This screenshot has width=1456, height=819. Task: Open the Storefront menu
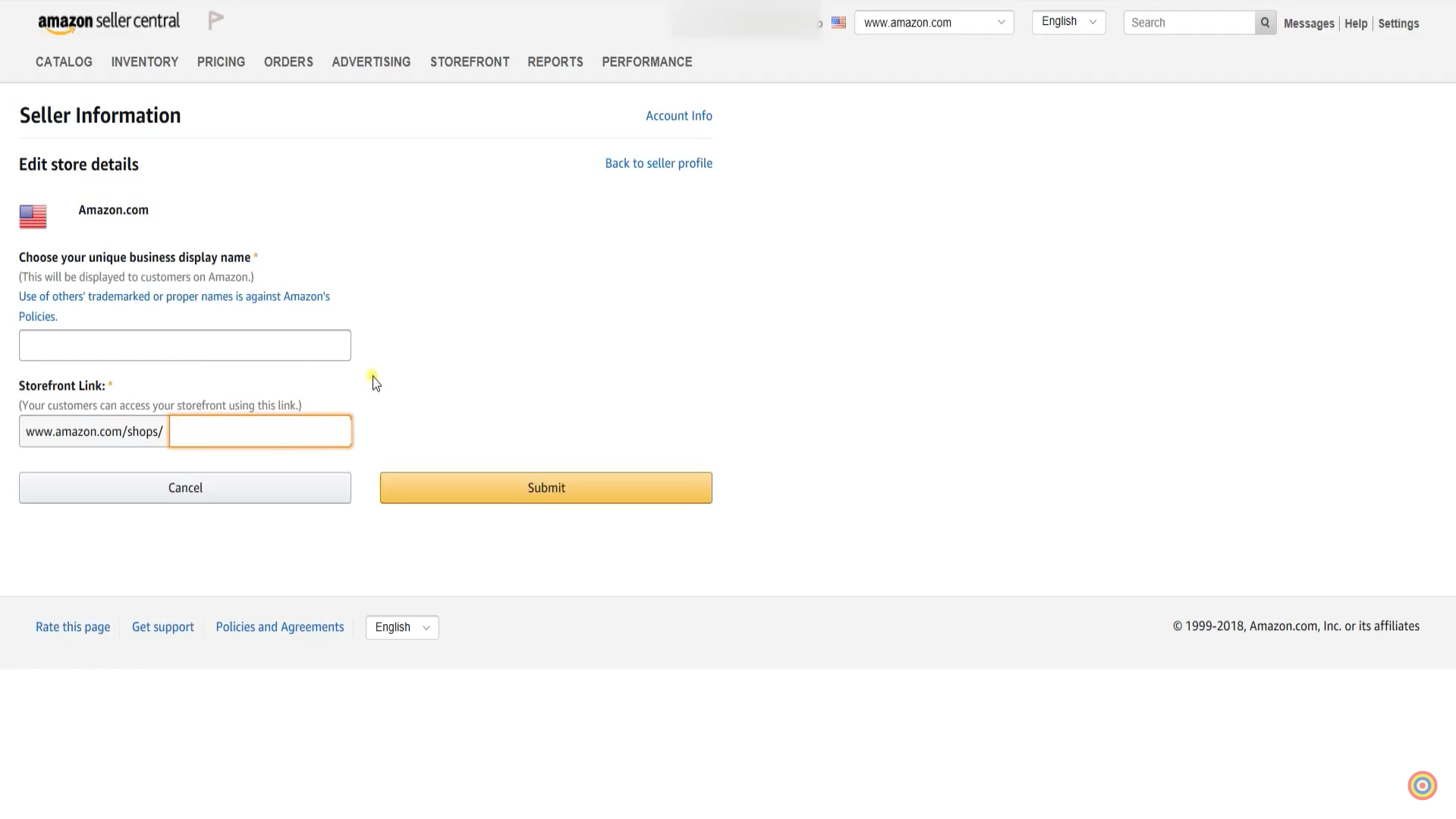(x=470, y=62)
